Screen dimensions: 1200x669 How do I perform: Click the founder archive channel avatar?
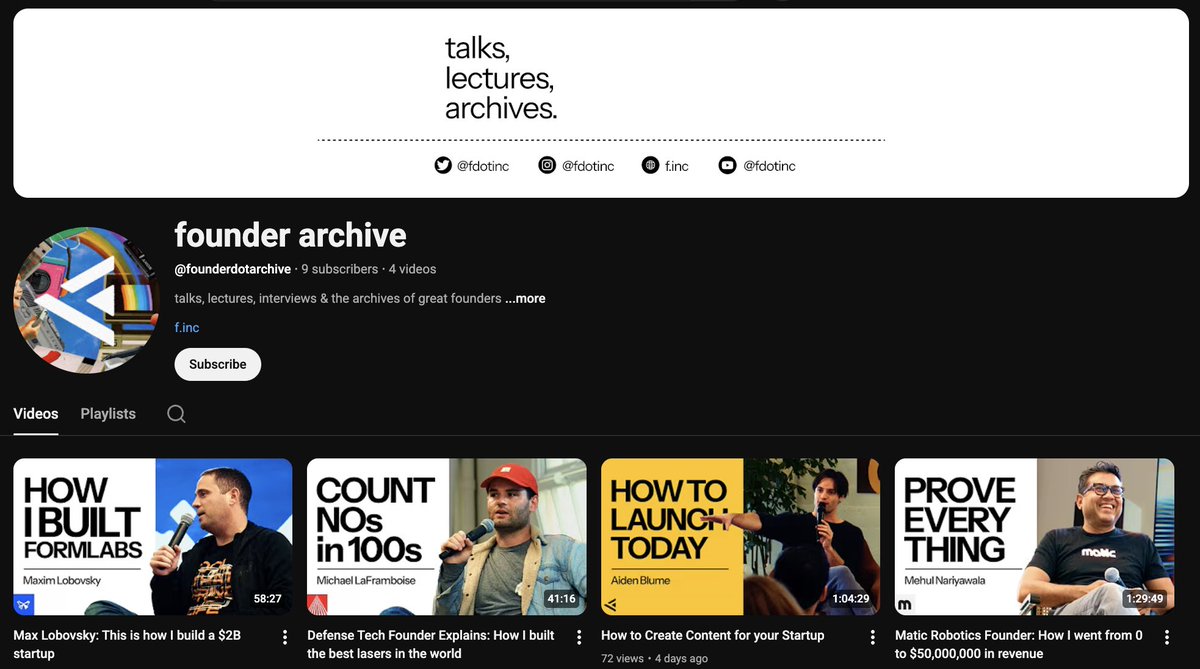88,300
